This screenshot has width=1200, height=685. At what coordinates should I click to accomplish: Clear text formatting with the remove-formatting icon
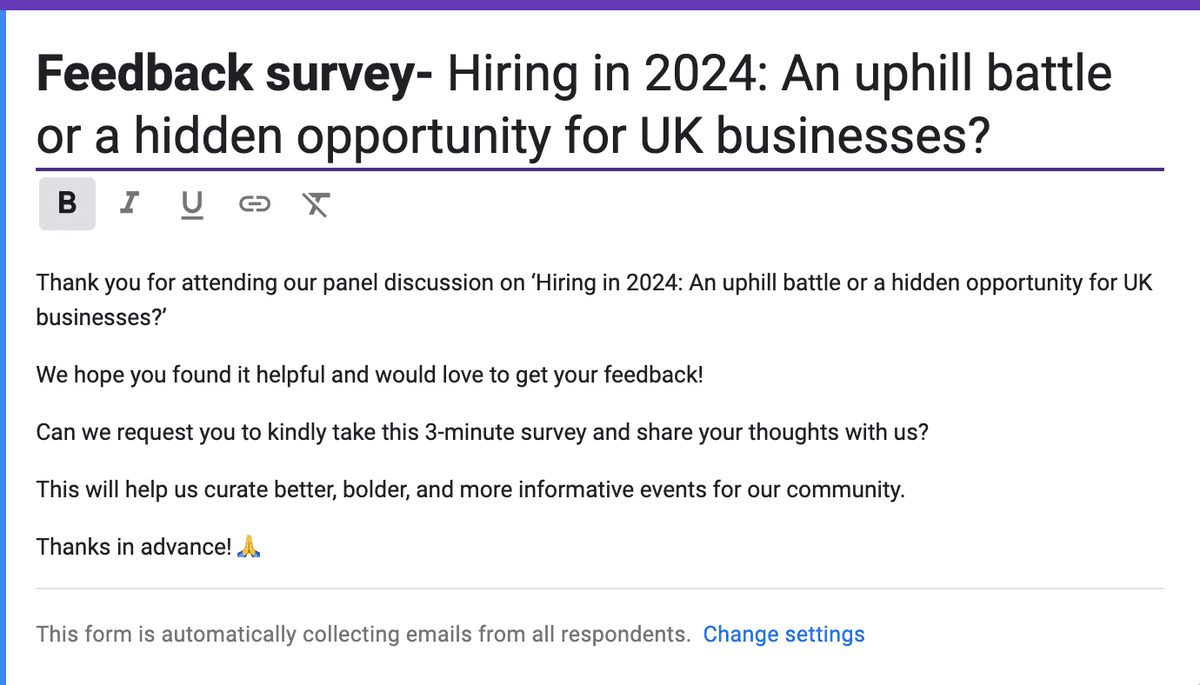315,203
